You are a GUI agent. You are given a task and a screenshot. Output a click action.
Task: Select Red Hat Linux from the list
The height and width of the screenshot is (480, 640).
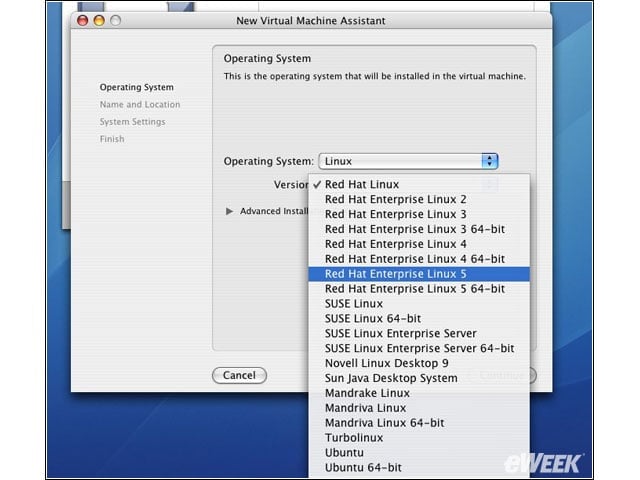tap(419, 184)
